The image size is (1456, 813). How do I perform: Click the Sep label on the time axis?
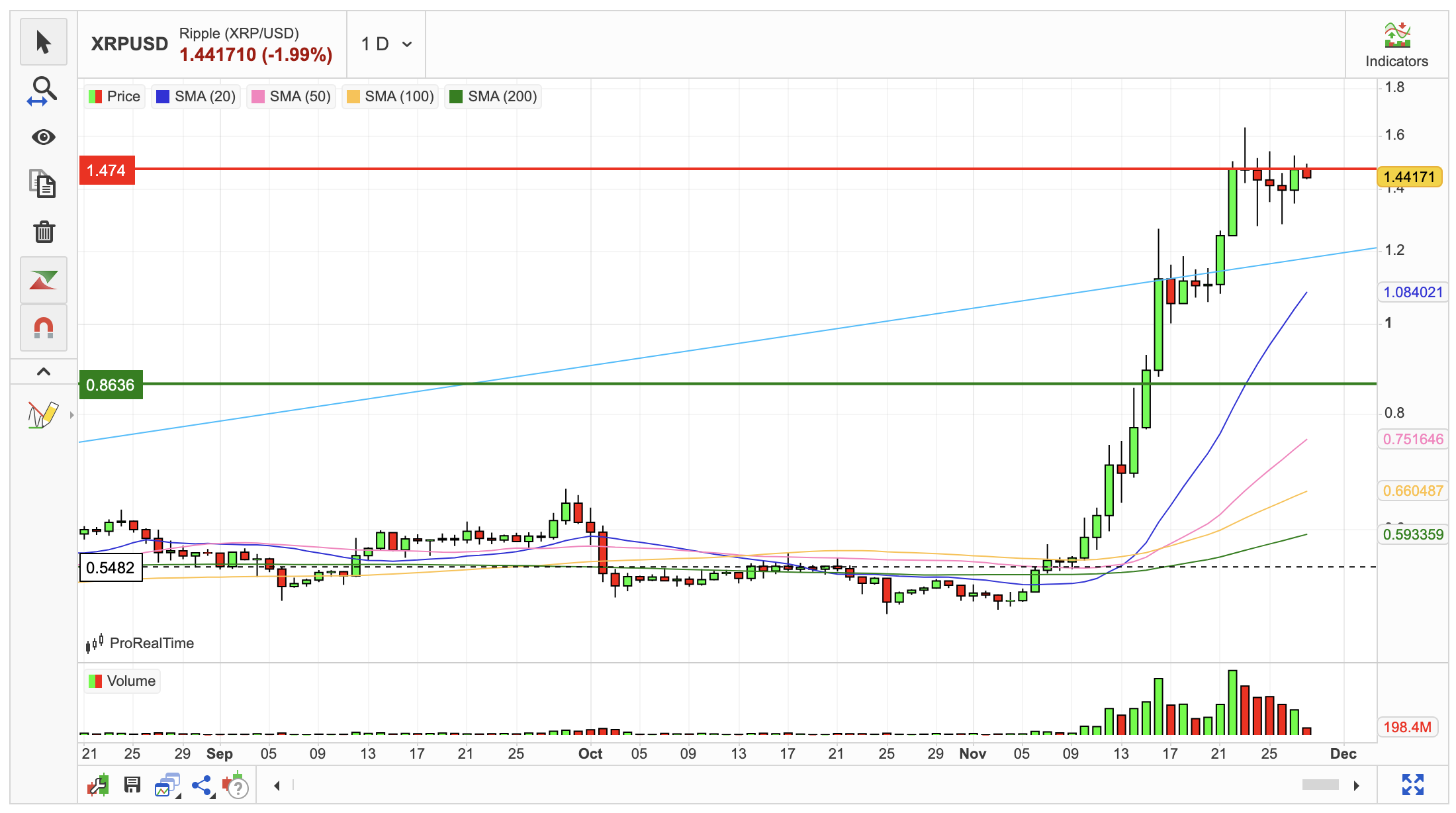pos(219,753)
